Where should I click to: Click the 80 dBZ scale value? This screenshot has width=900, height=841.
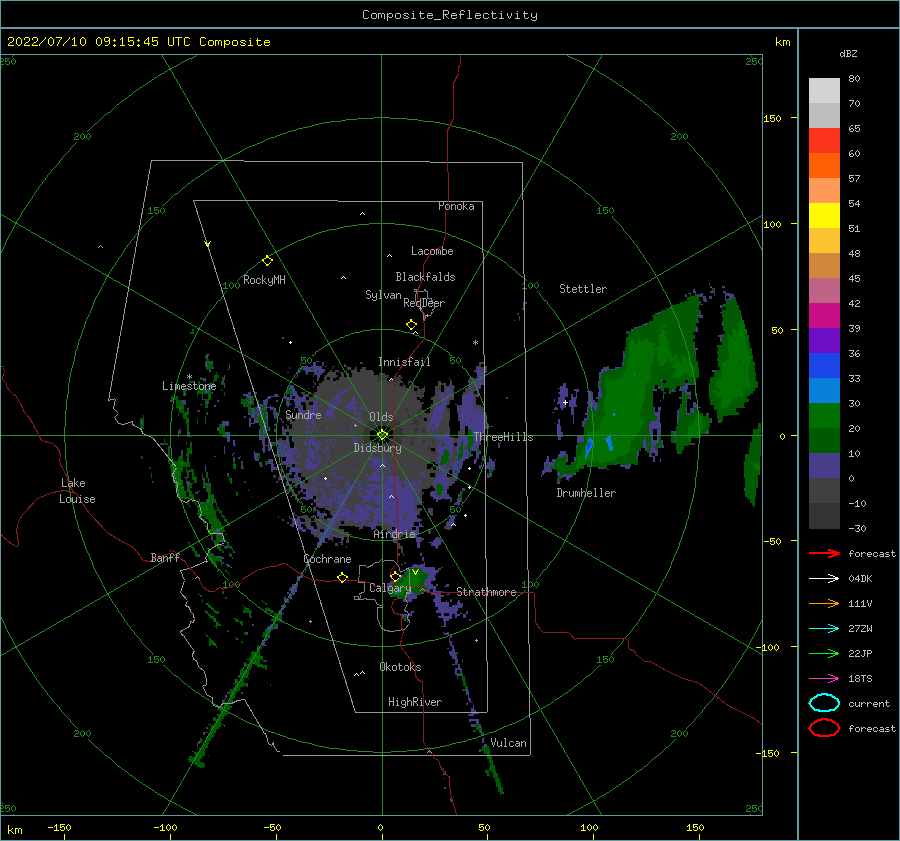click(x=854, y=79)
